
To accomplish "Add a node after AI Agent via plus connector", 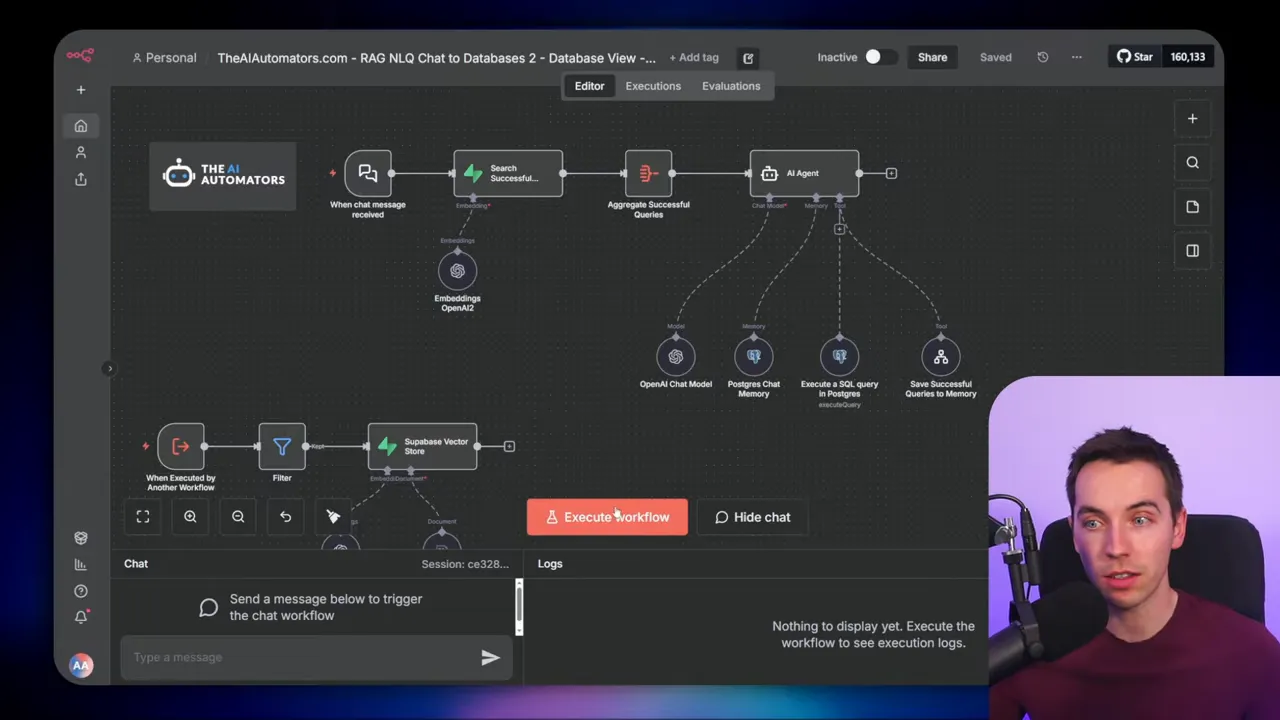I will 890,173.
